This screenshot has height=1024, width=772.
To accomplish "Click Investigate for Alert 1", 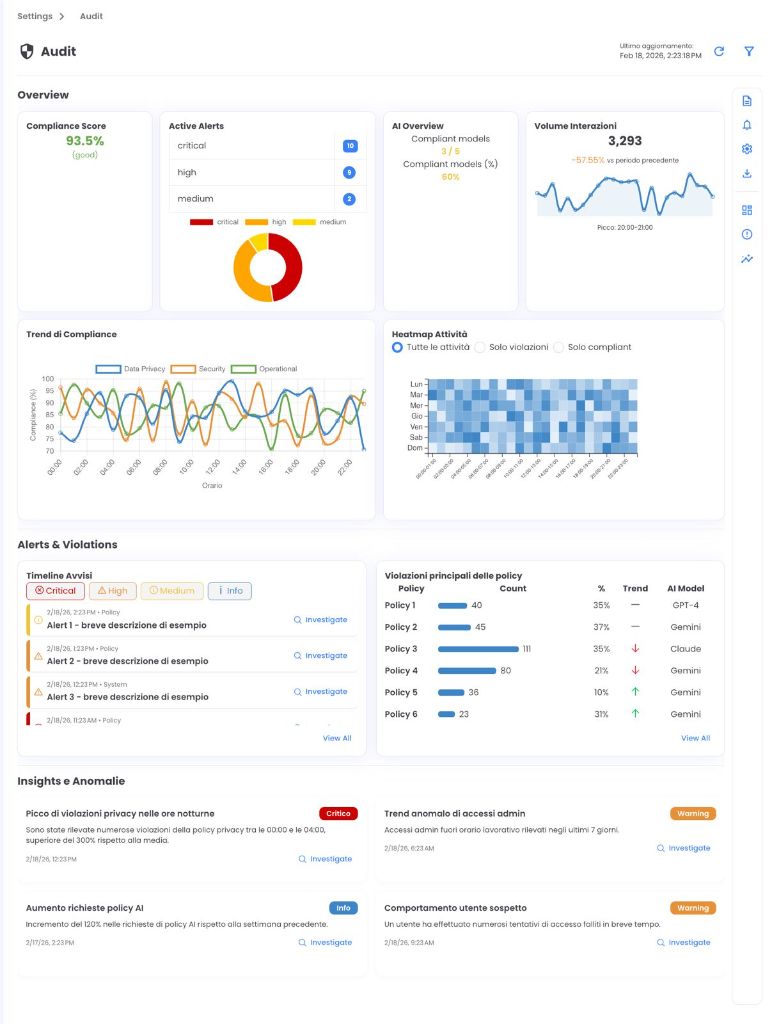I will point(321,620).
